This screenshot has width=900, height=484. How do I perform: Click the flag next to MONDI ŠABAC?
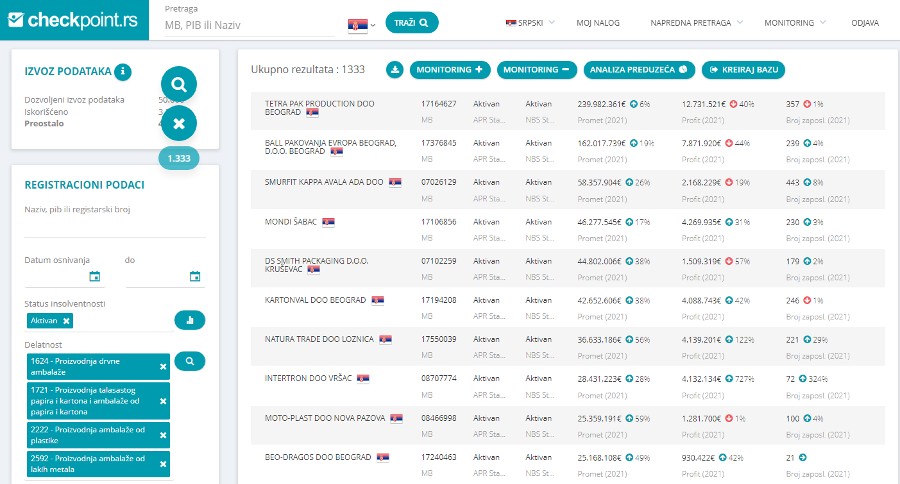coord(328,222)
